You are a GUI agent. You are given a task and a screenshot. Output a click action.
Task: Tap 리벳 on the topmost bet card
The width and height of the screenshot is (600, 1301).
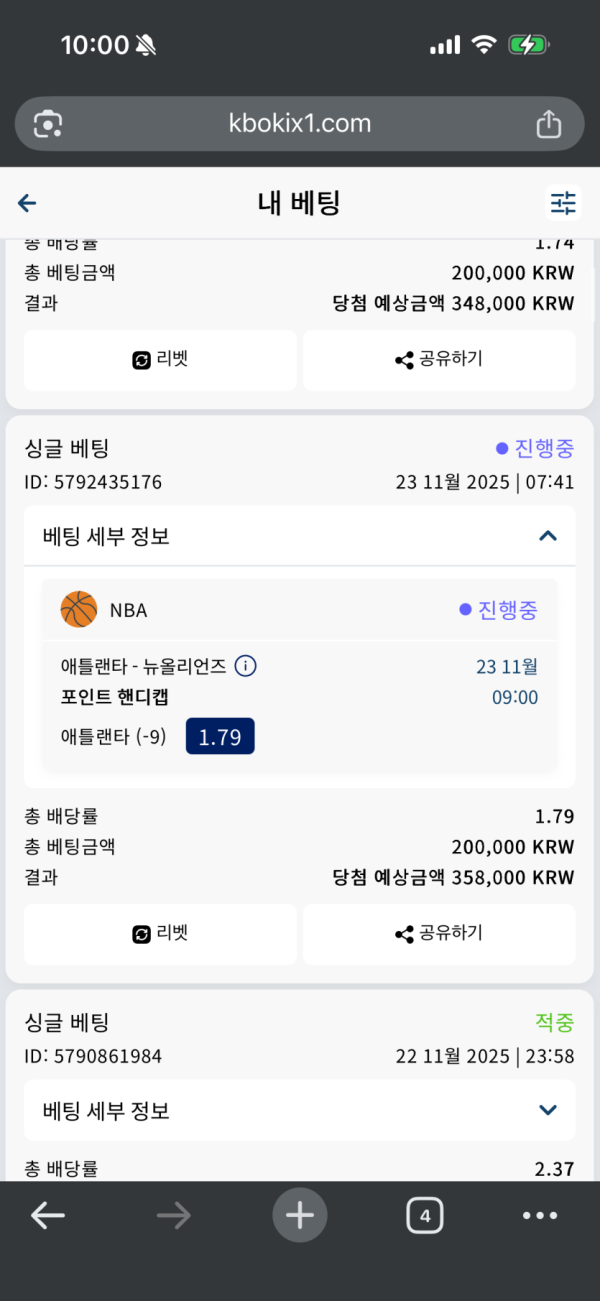[160, 360]
